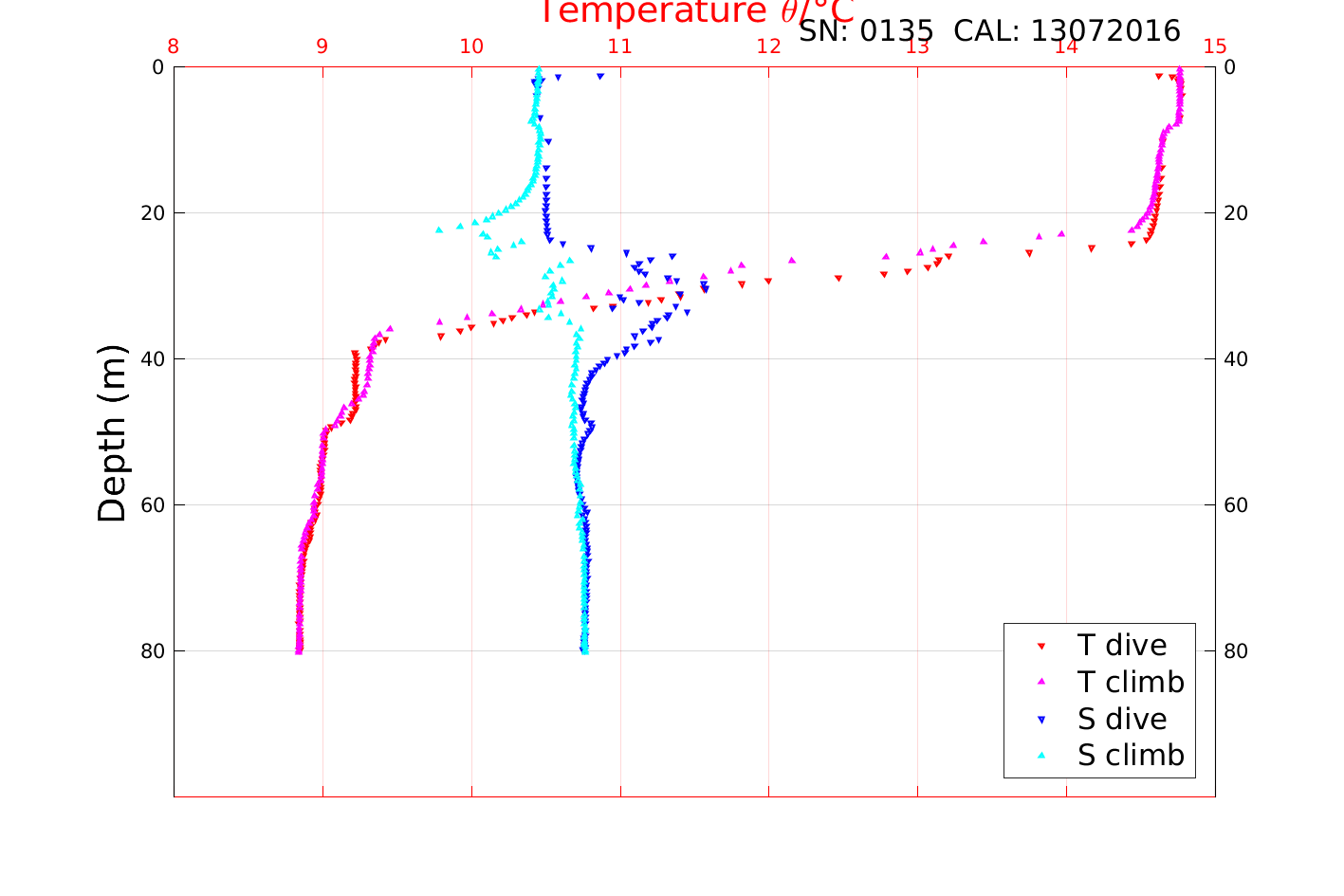Click the magenta triangle marker beside T climb

(x=1040, y=682)
